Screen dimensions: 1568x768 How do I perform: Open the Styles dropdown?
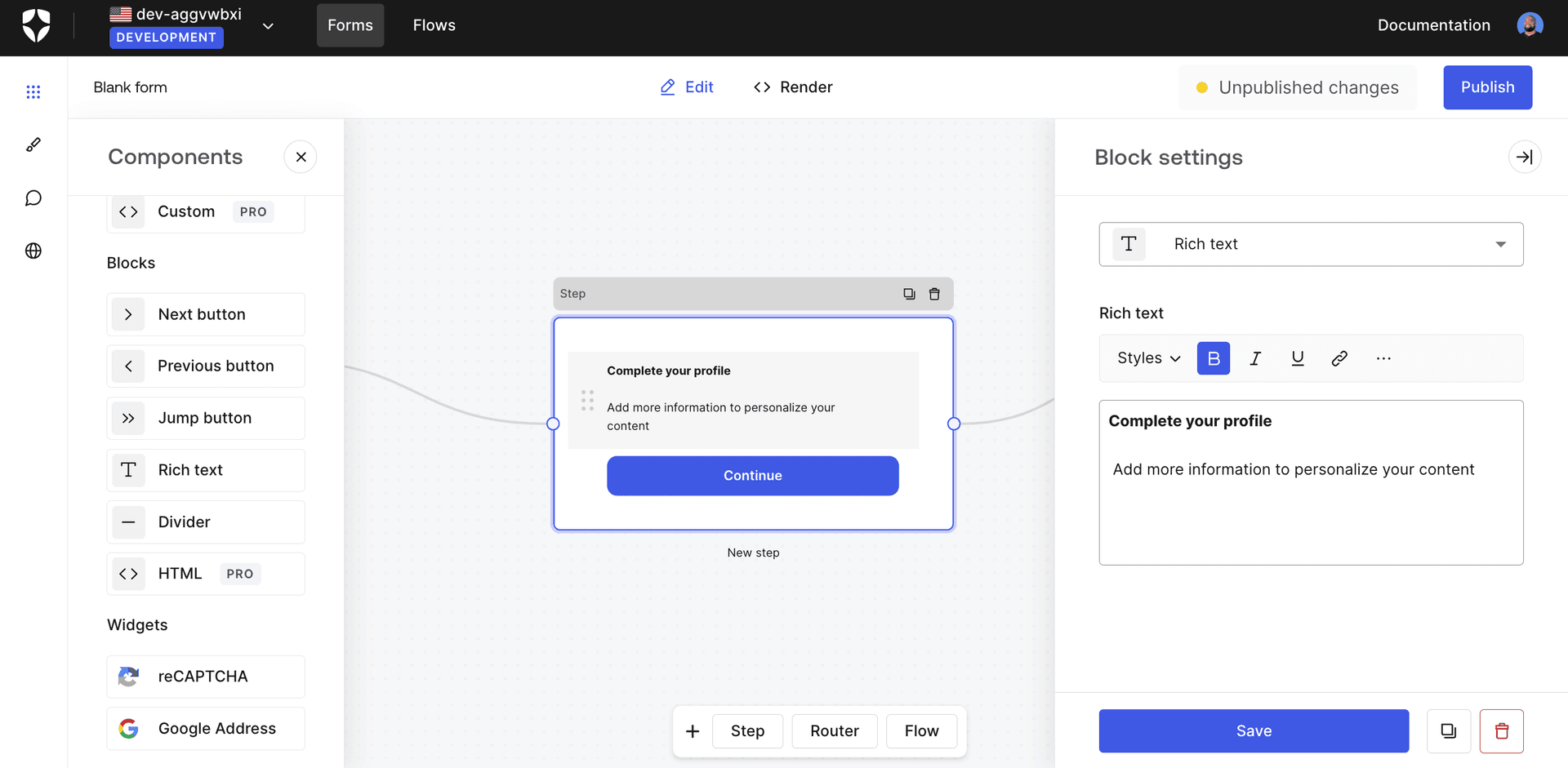pyautogui.click(x=1146, y=358)
